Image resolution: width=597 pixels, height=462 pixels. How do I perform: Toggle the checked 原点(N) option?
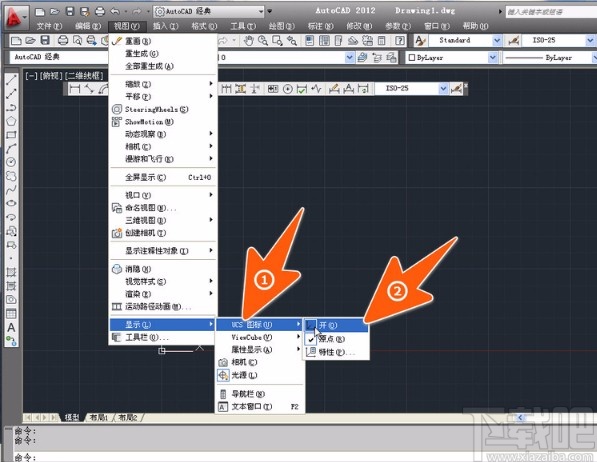[336, 339]
